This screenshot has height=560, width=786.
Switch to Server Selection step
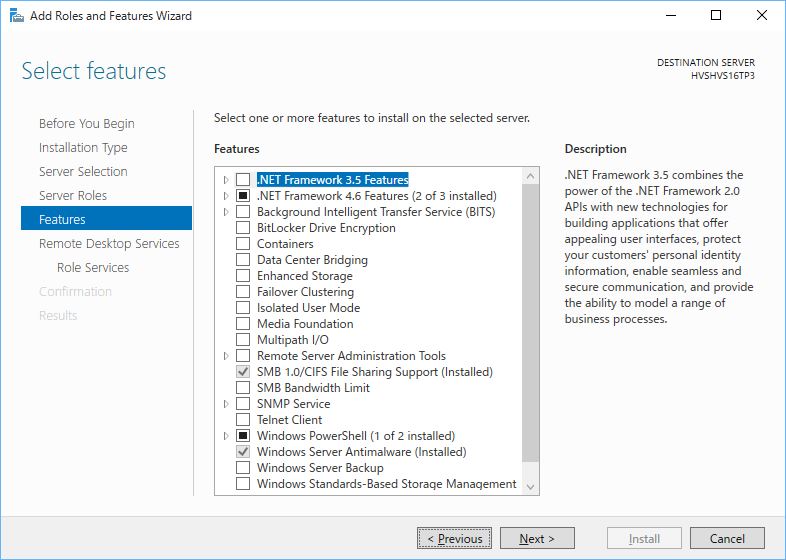(83, 171)
